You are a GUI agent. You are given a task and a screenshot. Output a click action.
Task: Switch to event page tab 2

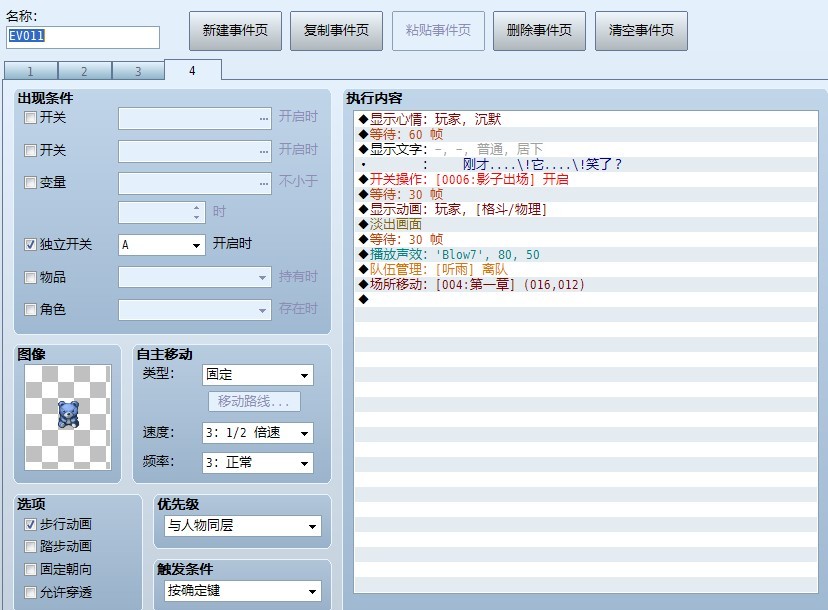[x=84, y=71]
